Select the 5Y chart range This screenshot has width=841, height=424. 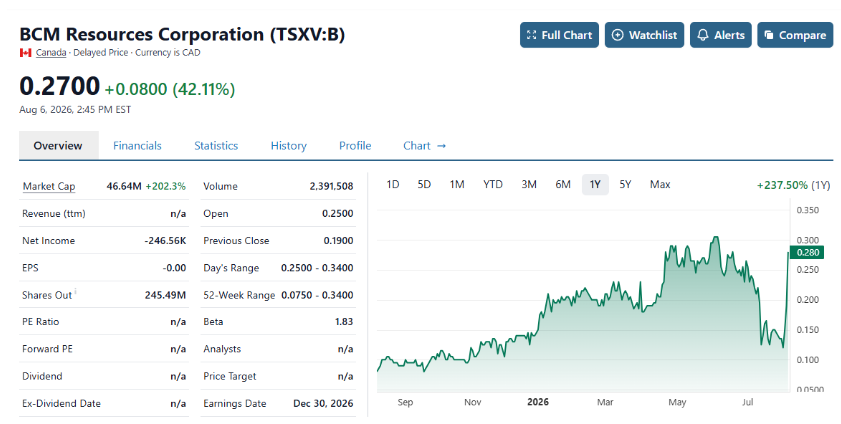[x=625, y=184]
